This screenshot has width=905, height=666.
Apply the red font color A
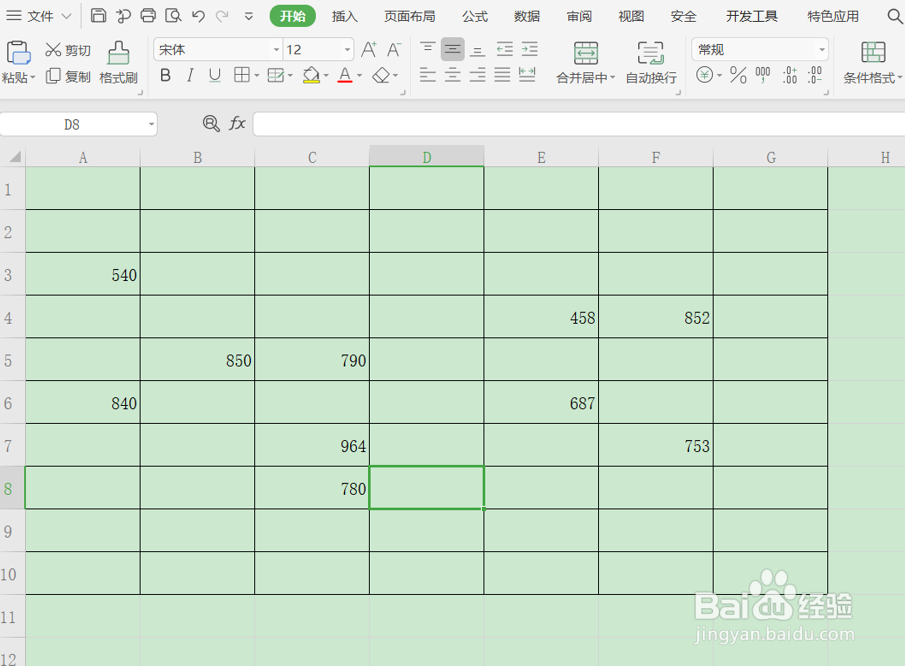point(345,75)
